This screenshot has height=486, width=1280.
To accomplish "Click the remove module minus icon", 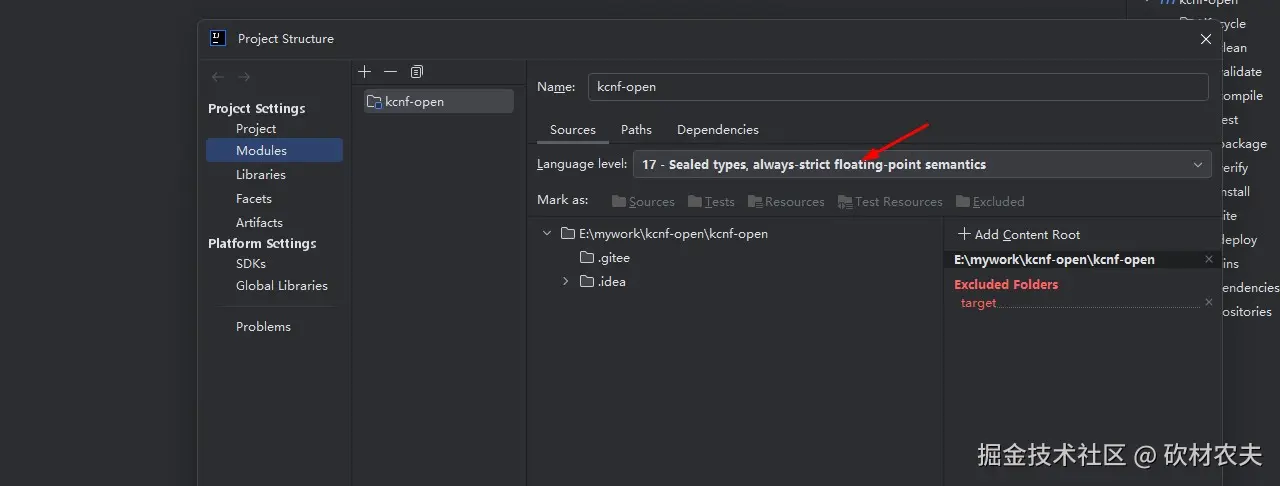I will (391, 72).
